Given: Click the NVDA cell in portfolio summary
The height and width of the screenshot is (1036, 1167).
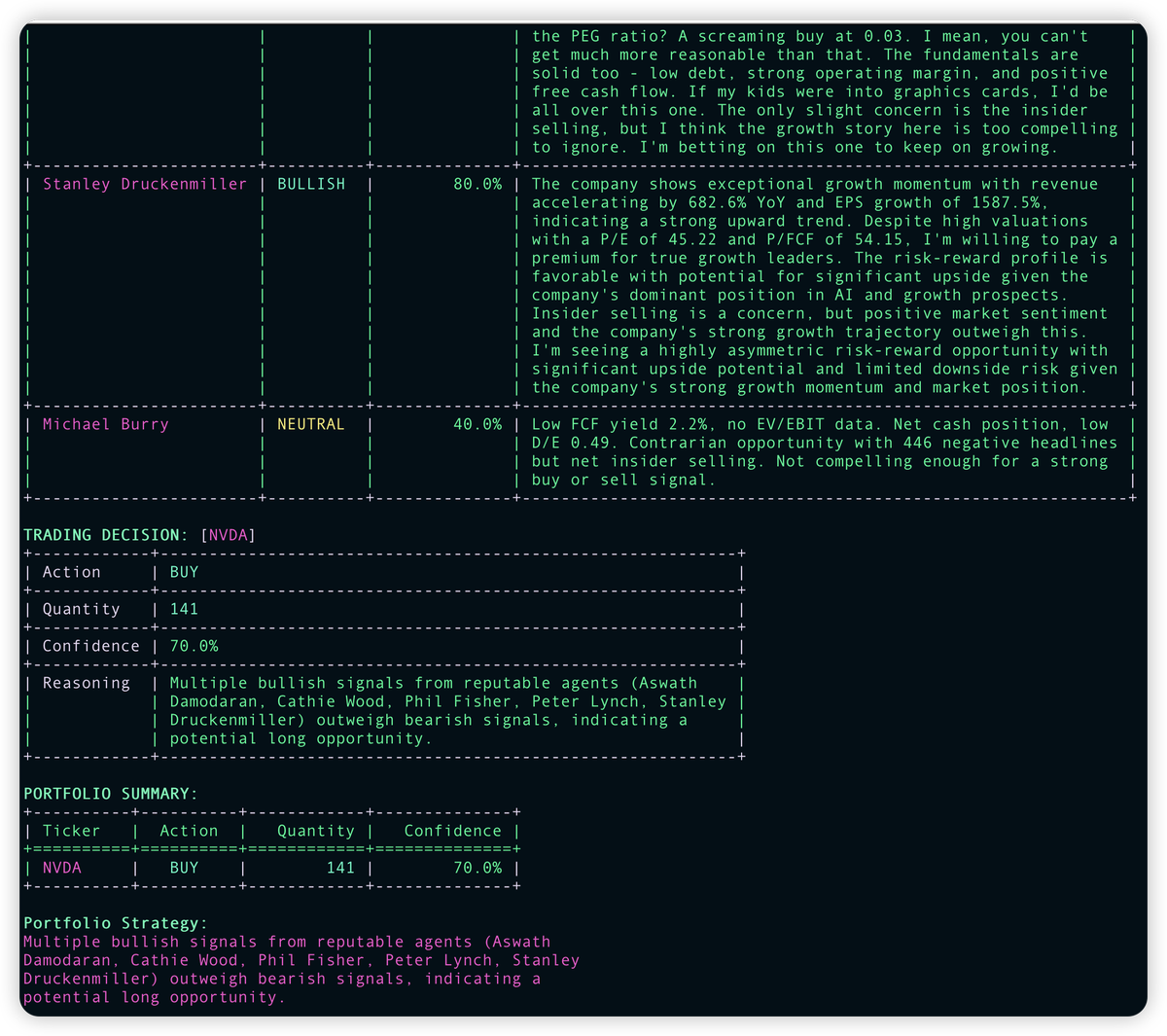Looking at the screenshot, I should [62, 868].
